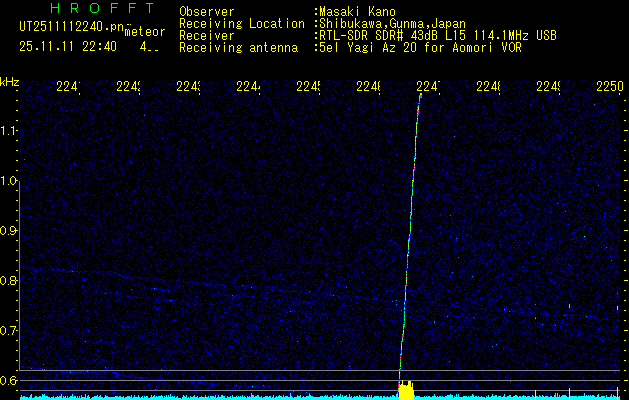This screenshot has height=400, width=629.
Task: Click the yellow signal peak at bottom
Action: (405, 389)
